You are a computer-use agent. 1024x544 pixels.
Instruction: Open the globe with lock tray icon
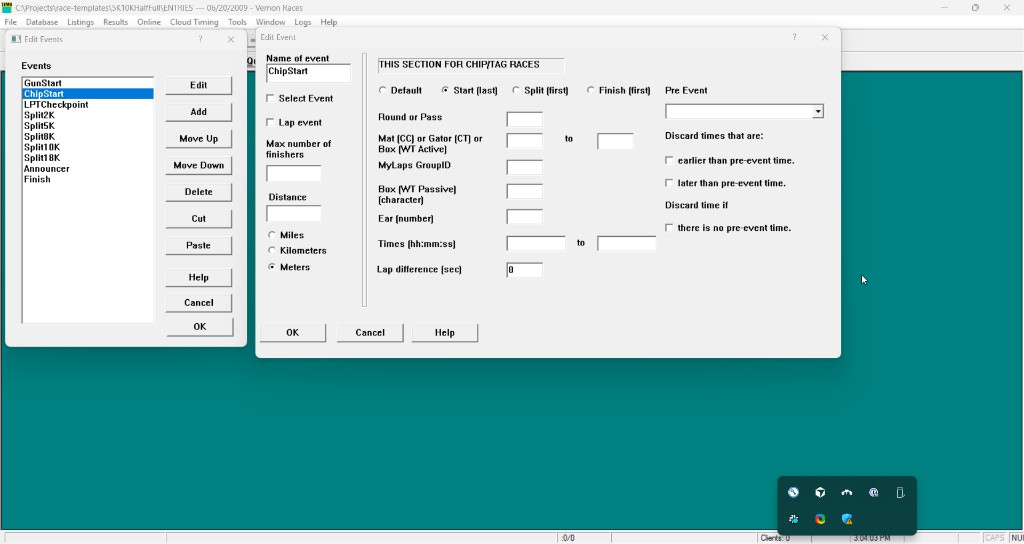pos(874,492)
